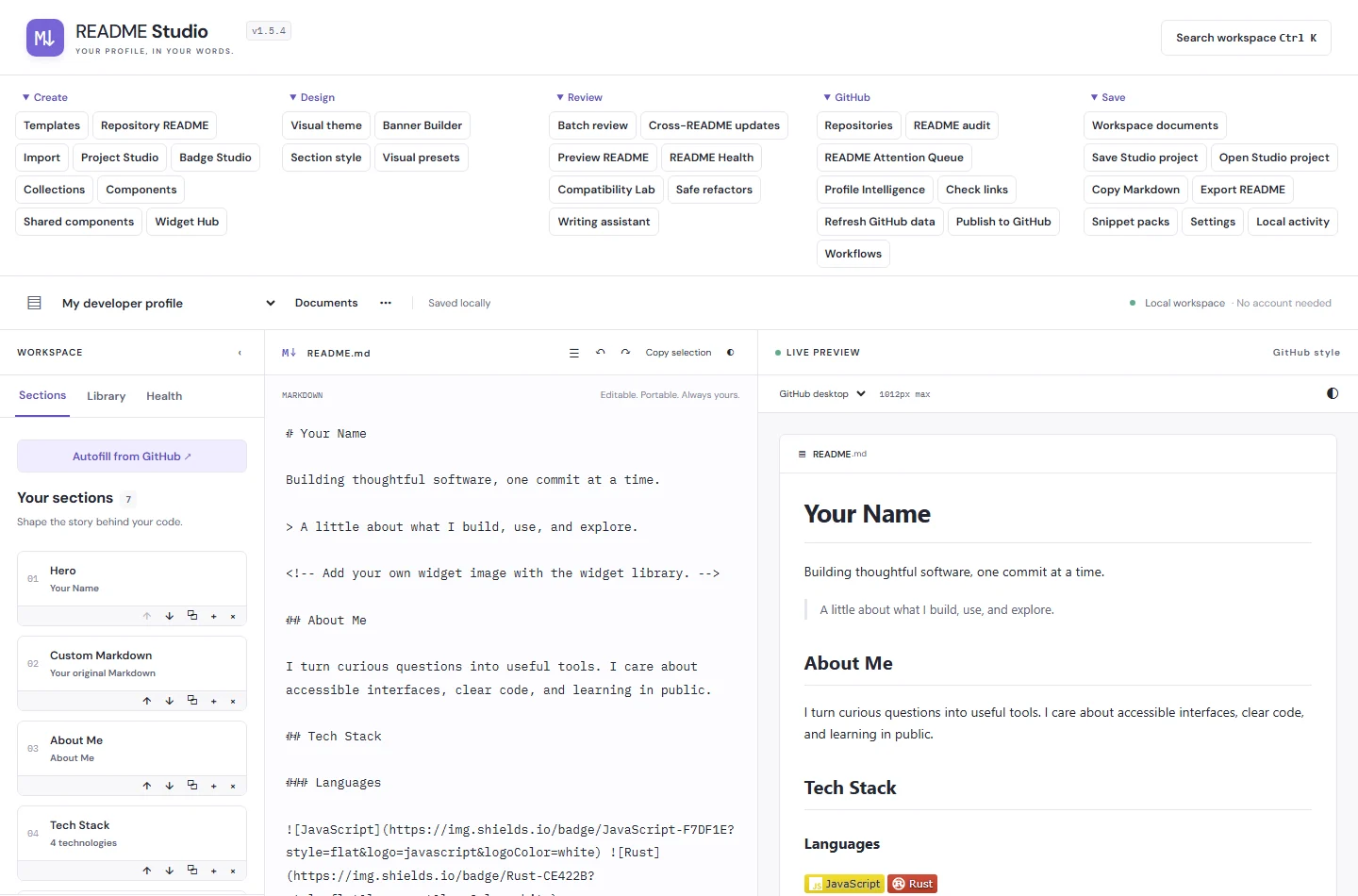Image resolution: width=1358 pixels, height=896 pixels.
Task: Duplicate the Tech Stack section
Action: click(x=192, y=871)
